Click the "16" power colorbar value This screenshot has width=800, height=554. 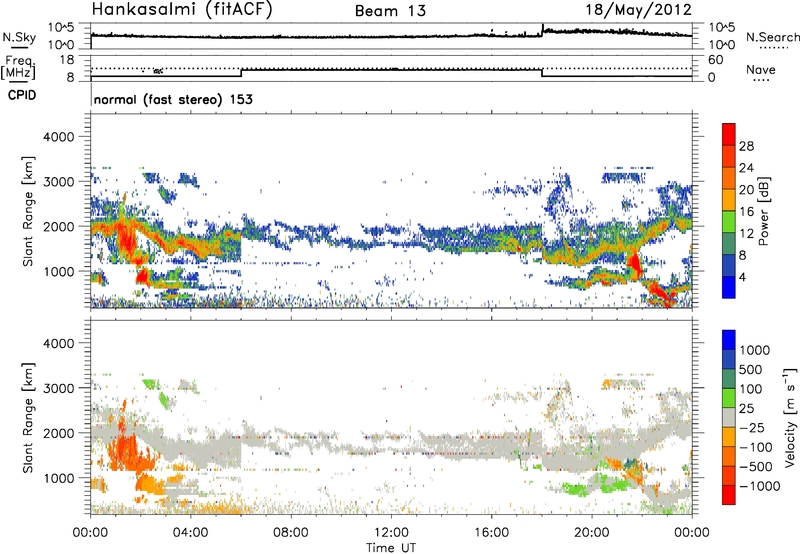(746, 212)
